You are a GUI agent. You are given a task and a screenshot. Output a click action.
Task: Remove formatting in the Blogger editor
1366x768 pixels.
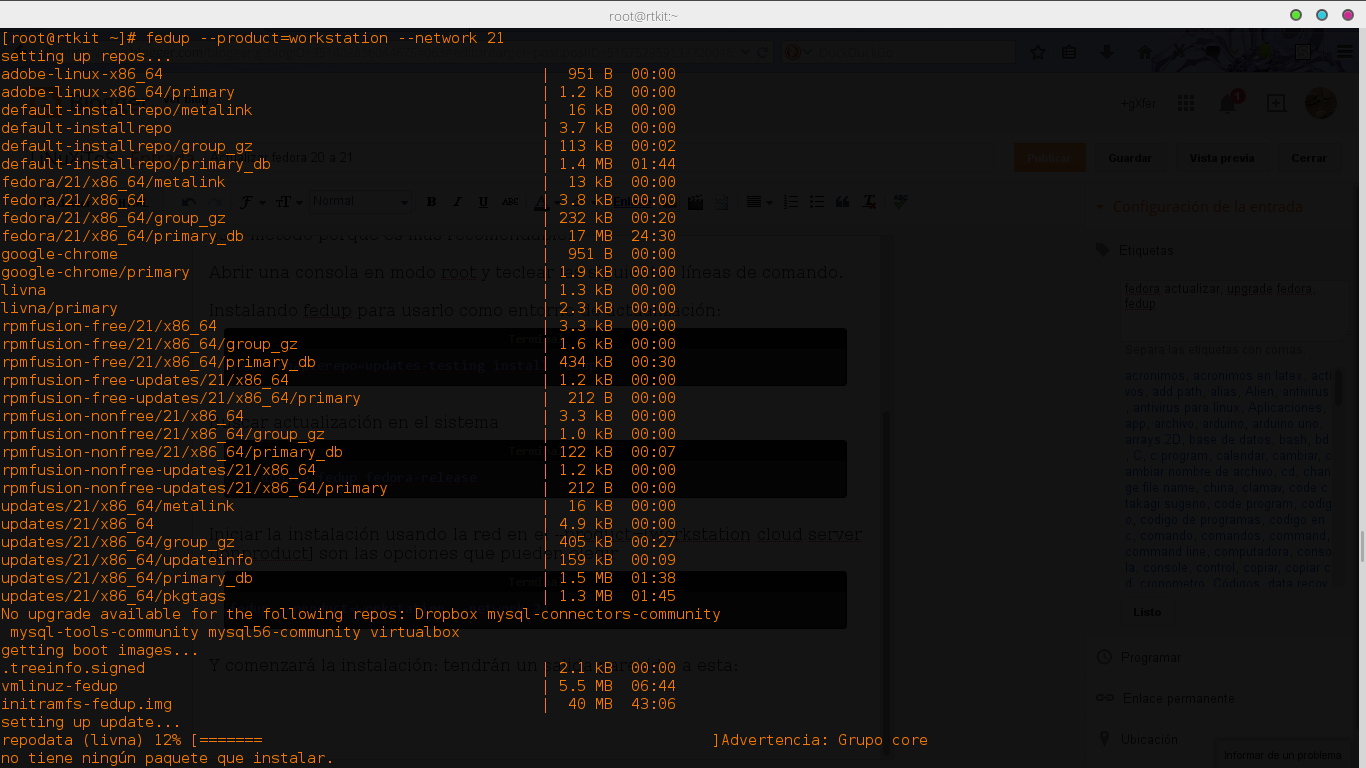[870, 202]
